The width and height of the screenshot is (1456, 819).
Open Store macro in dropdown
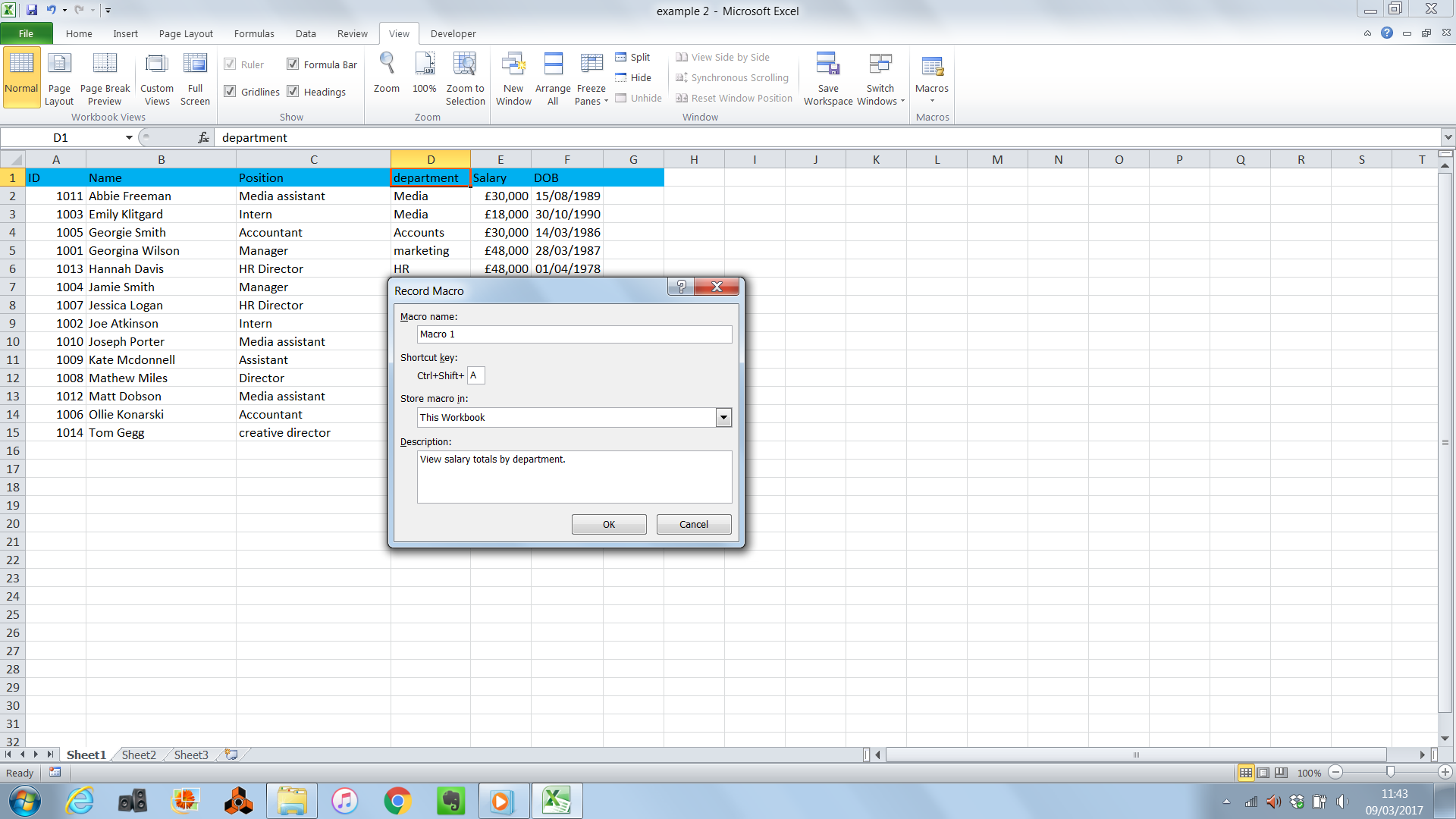(x=724, y=418)
